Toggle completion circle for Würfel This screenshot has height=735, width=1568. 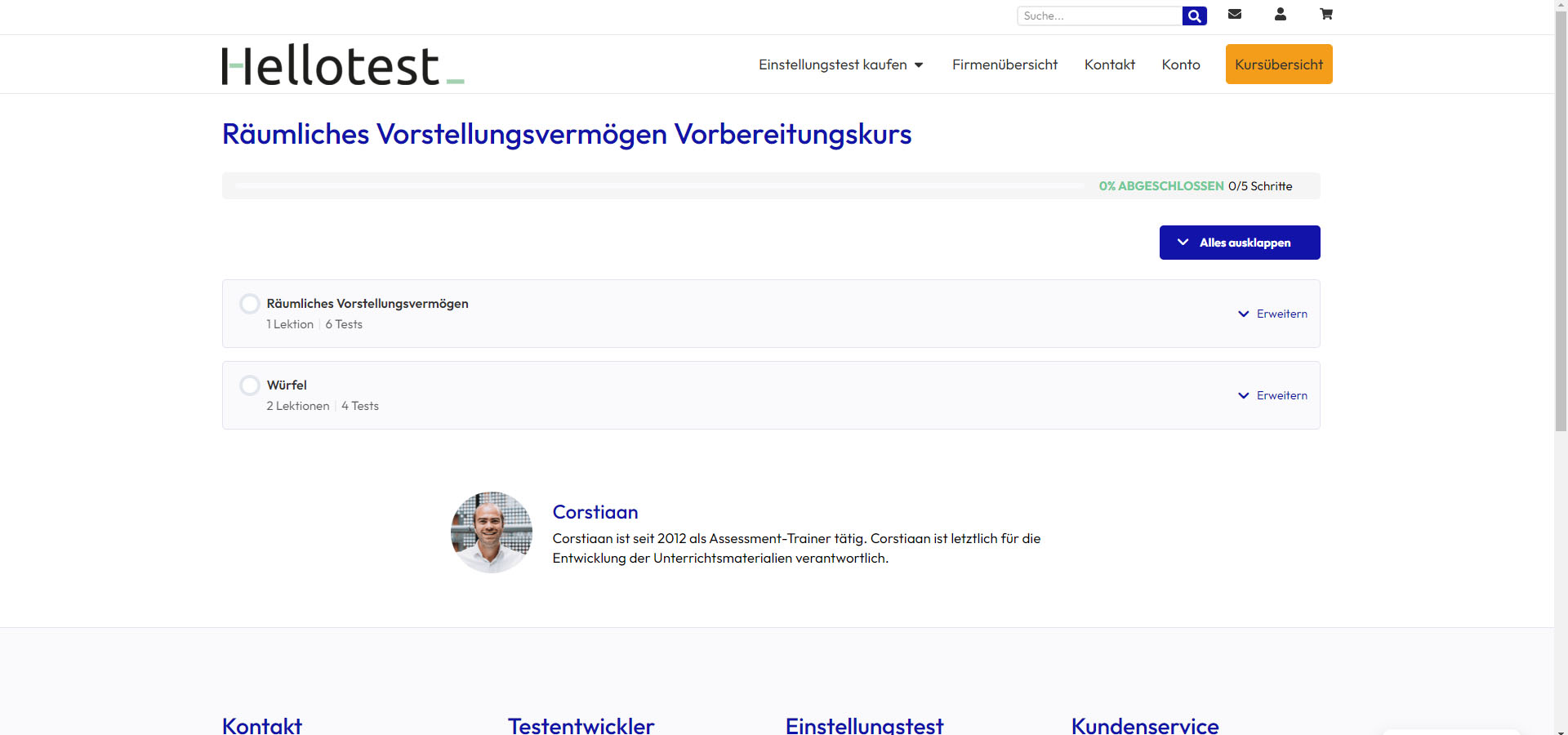click(250, 385)
